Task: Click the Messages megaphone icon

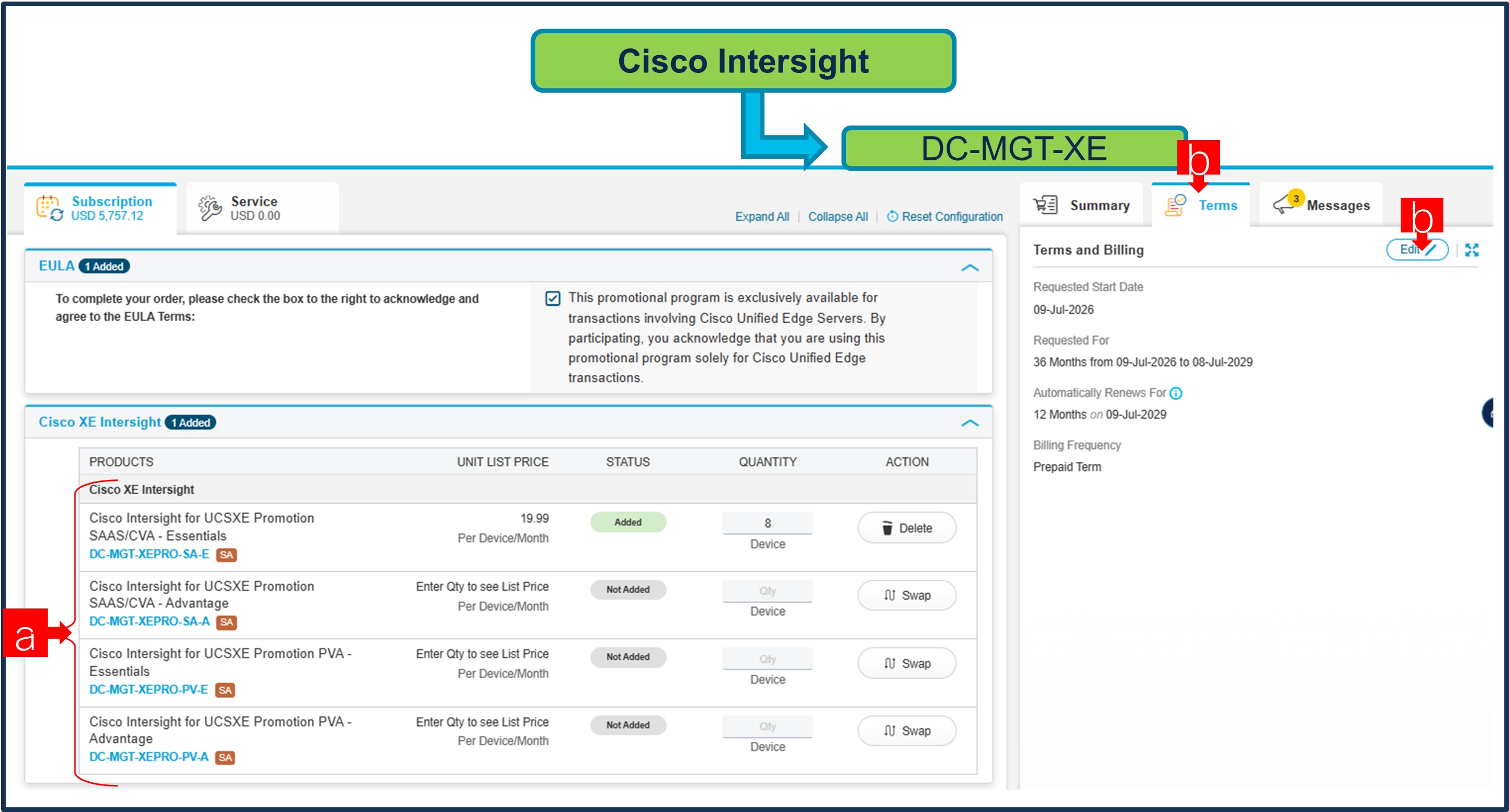Action: 1285,205
